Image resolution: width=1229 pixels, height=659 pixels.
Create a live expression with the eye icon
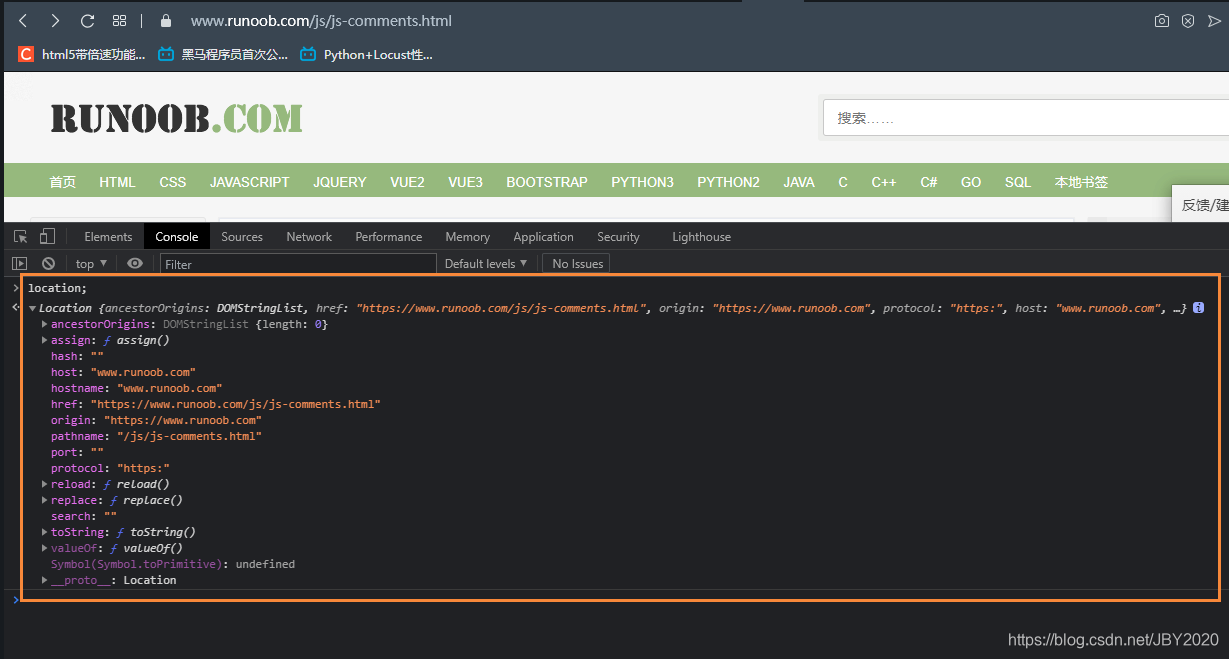click(135, 263)
